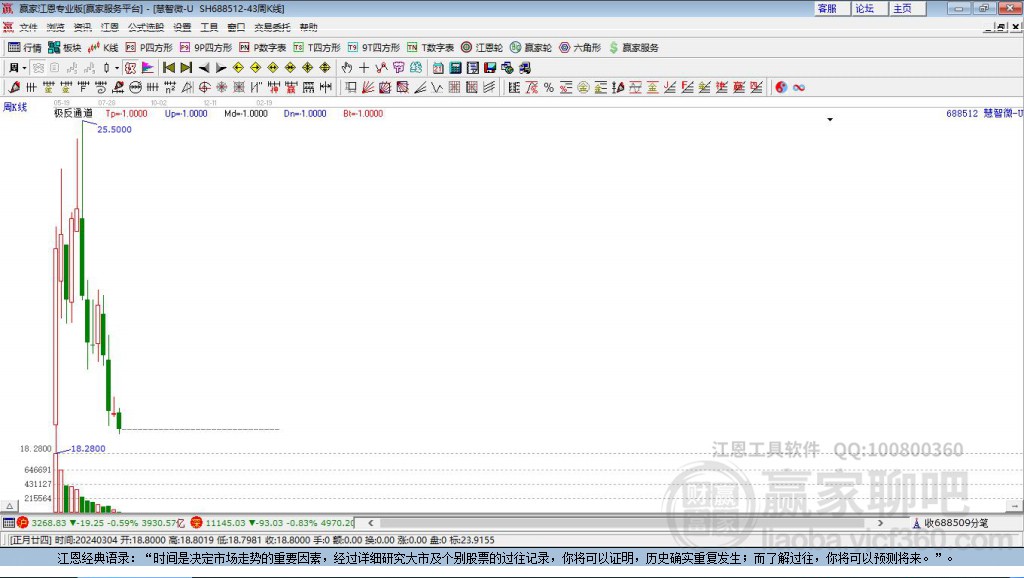Open the 板块 sector view
1024x578 pixels.
click(x=64, y=48)
